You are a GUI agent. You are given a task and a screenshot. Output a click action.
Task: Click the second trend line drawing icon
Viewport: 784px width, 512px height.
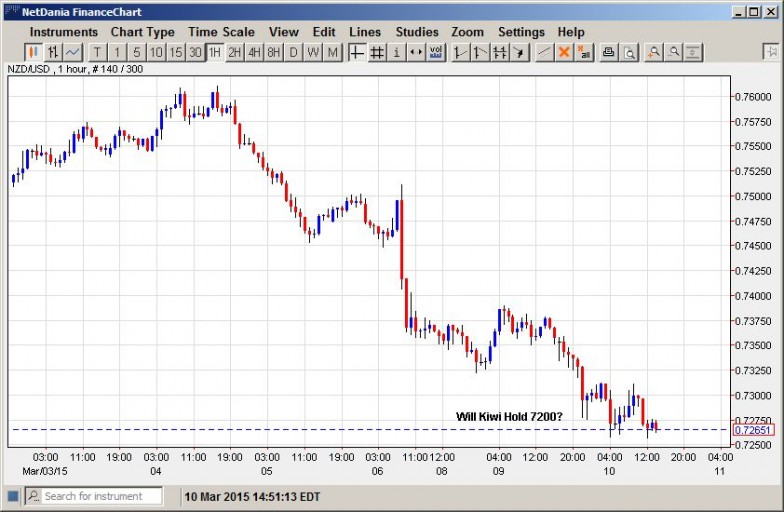coord(480,52)
